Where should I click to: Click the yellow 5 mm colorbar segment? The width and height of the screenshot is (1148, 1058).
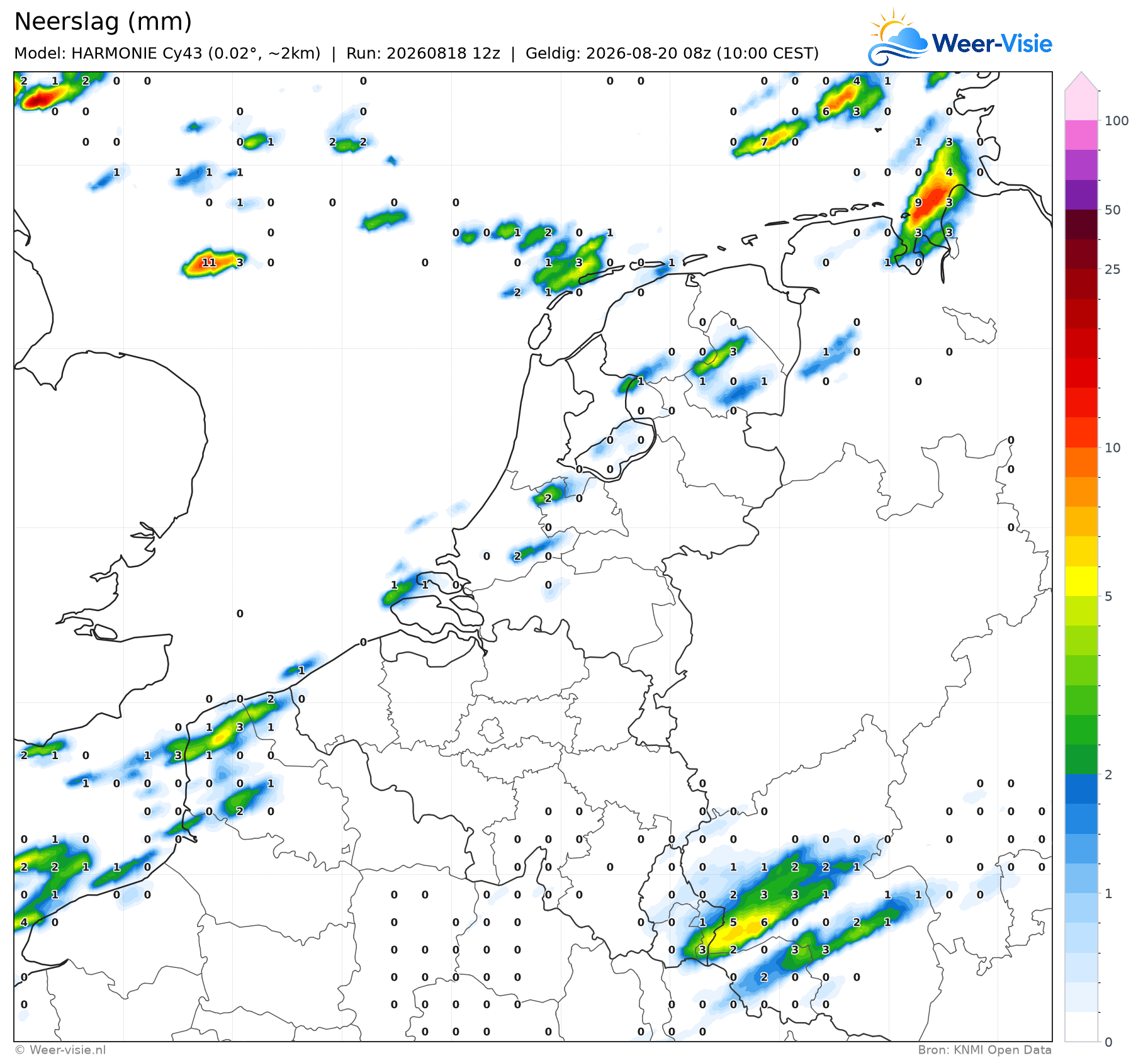coord(1081,581)
